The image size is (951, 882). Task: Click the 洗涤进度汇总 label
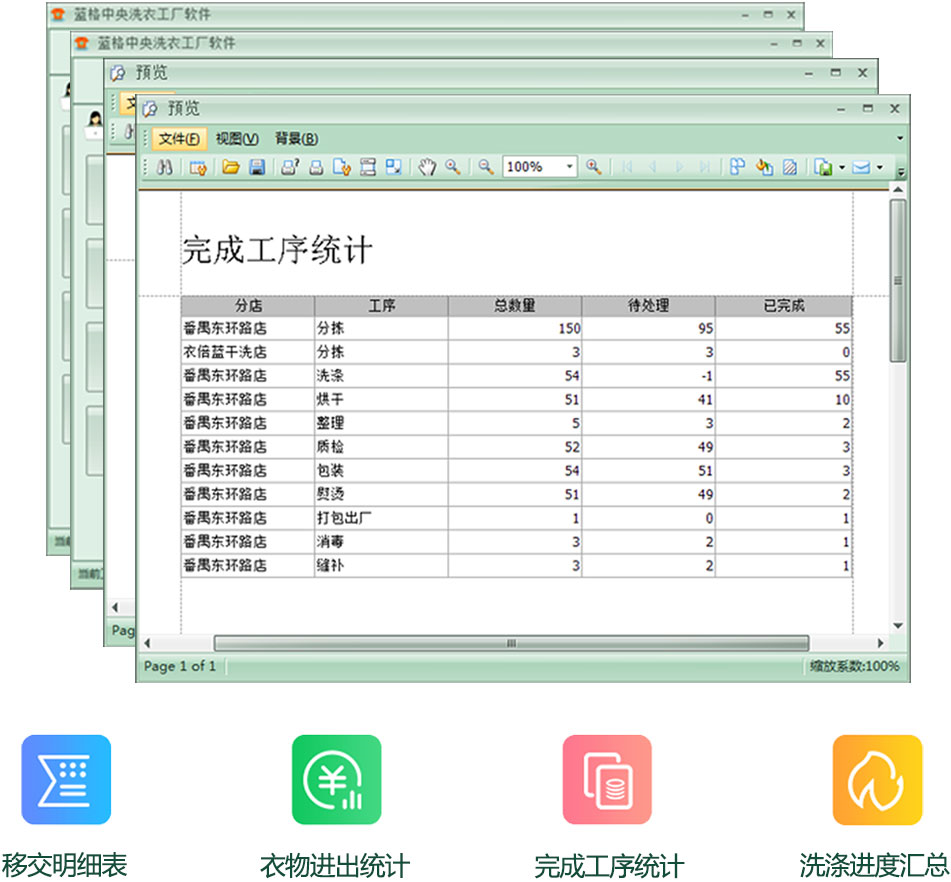tap(876, 862)
